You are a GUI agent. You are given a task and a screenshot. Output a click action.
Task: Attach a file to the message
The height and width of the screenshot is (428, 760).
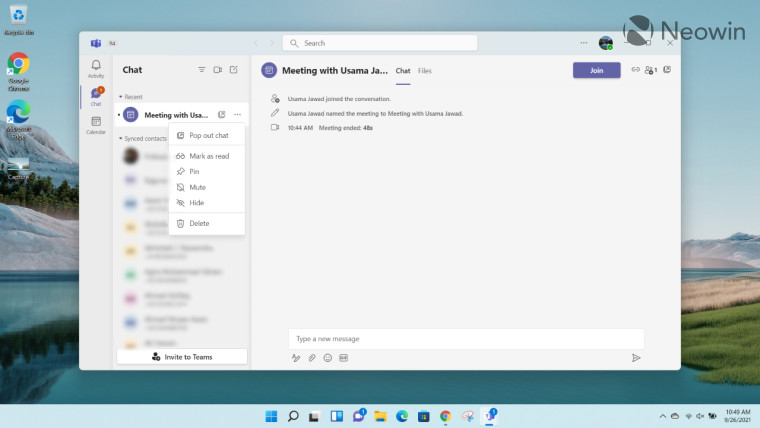tap(312, 358)
